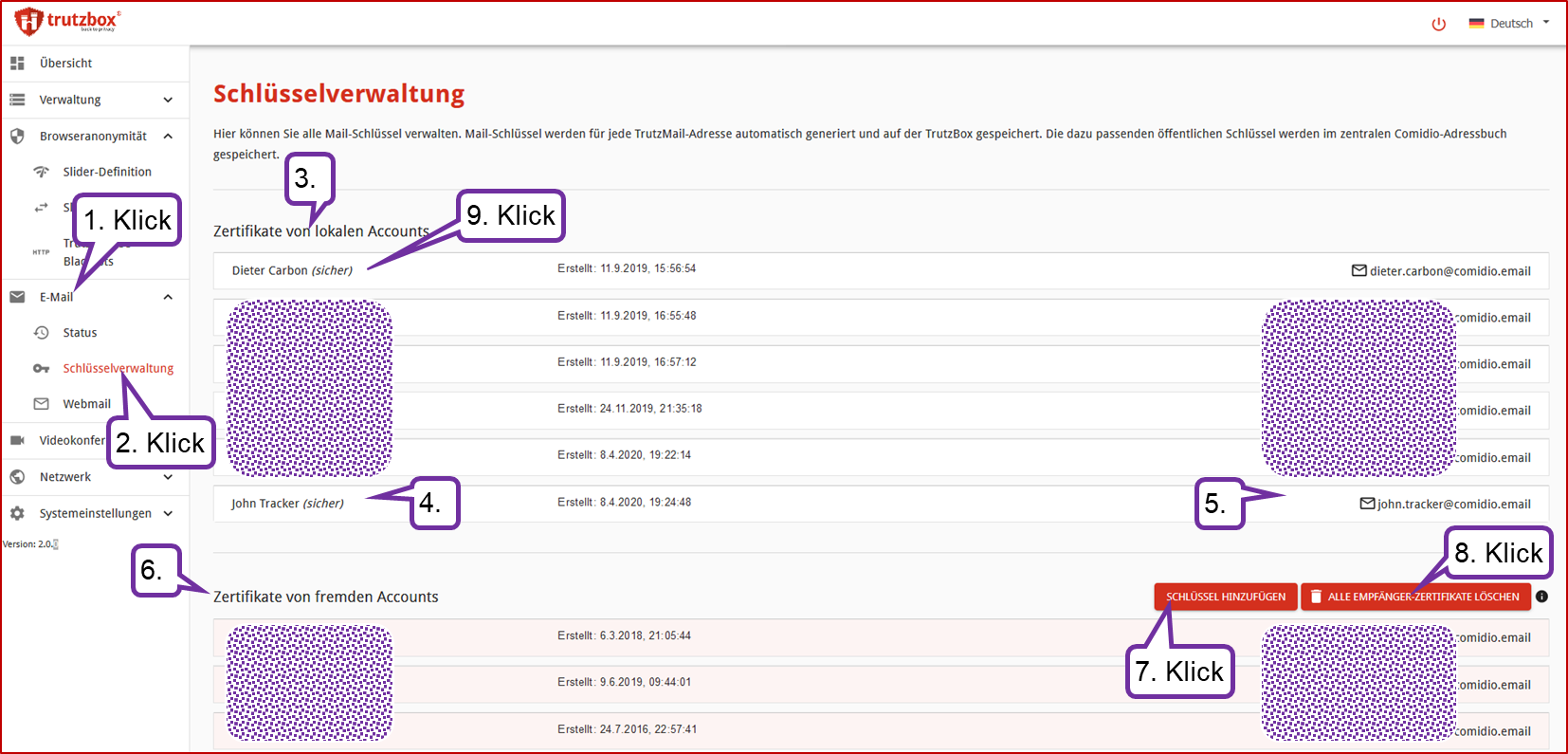1568x754 pixels.
Task: Open the Deutsch language dropdown
Action: coord(1509,24)
